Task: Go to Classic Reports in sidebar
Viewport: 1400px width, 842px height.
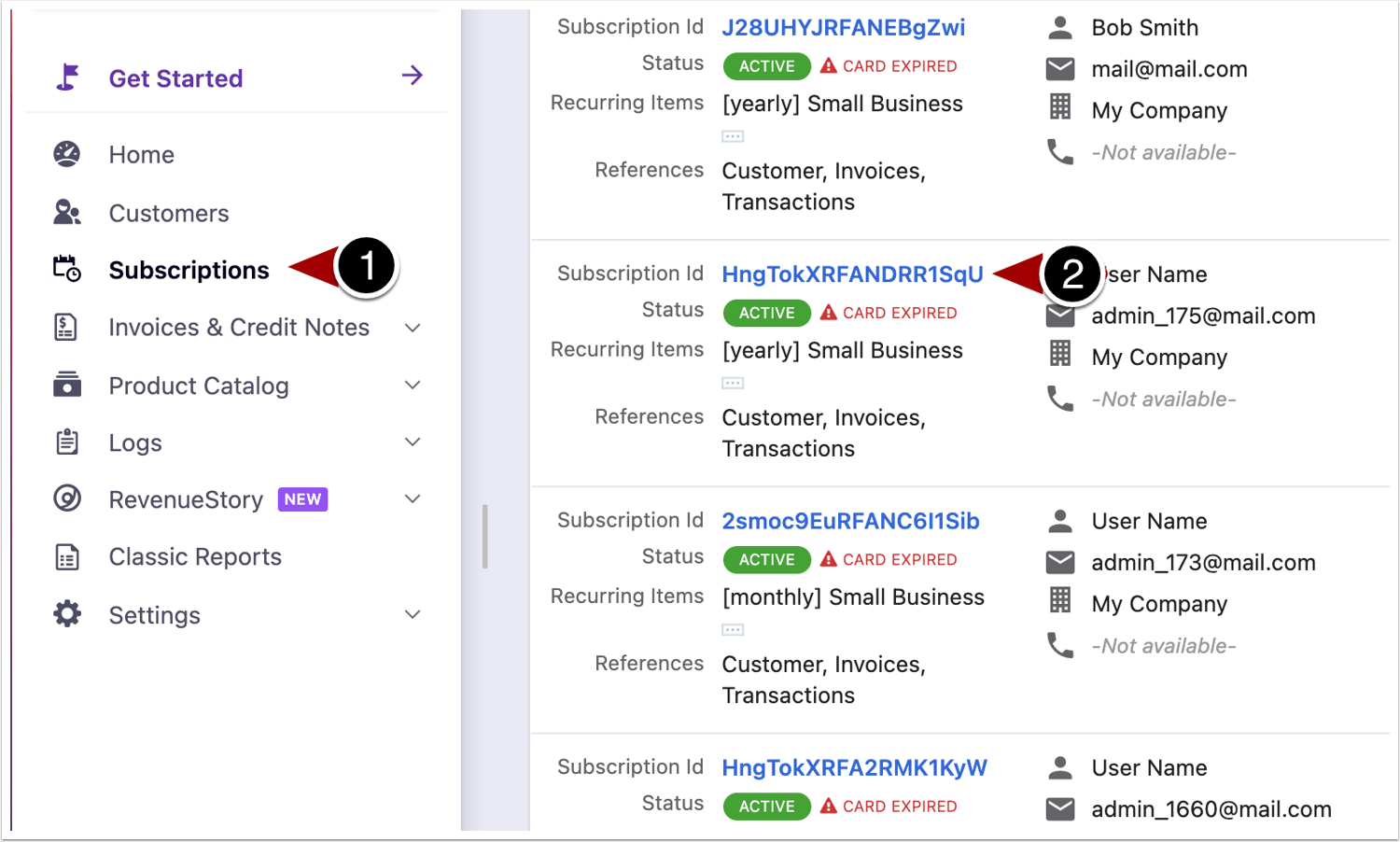Action: [x=195, y=557]
